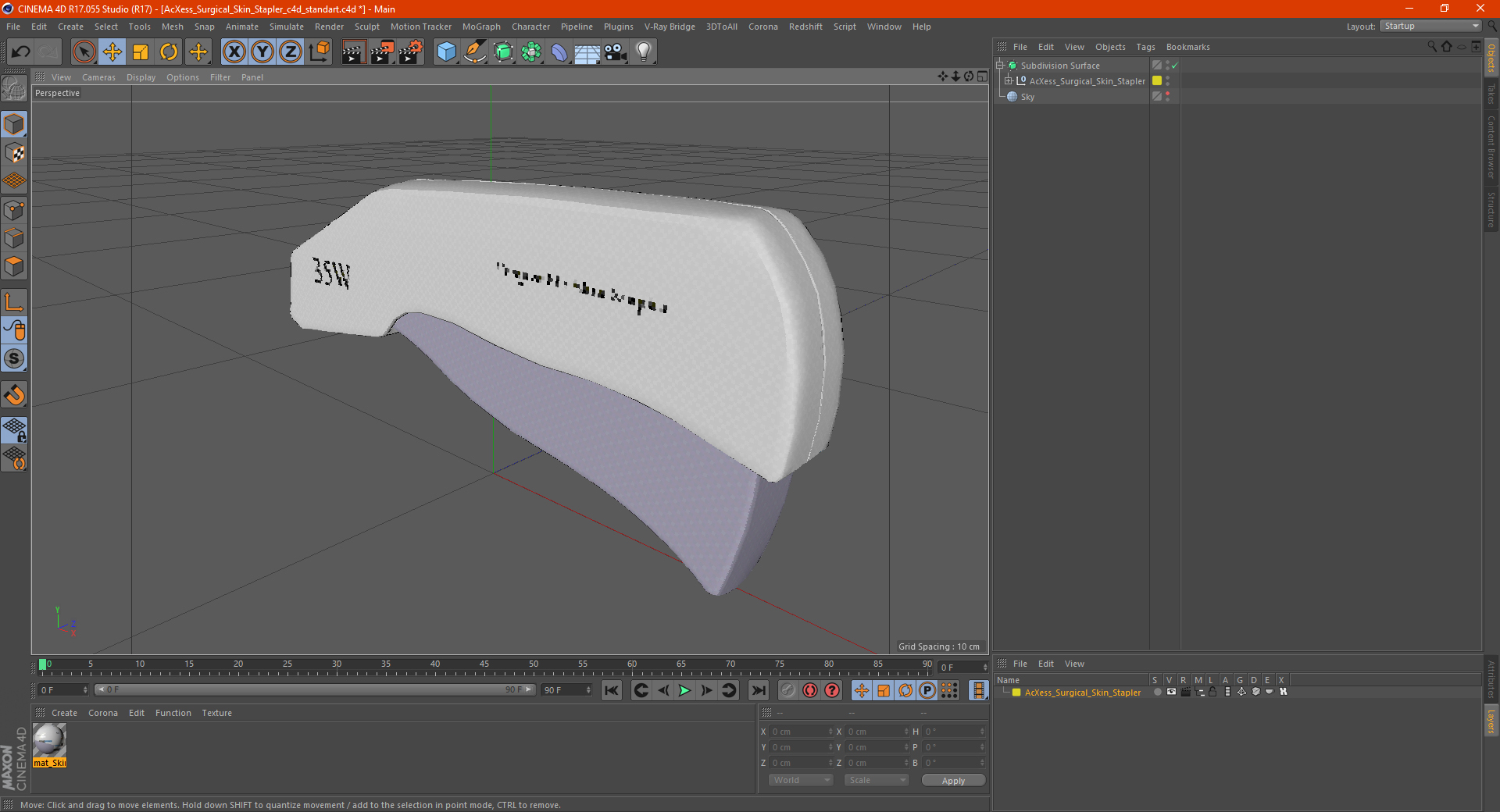The width and height of the screenshot is (1500, 812).
Task: Open the spline pen tool
Action: (x=475, y=52)
